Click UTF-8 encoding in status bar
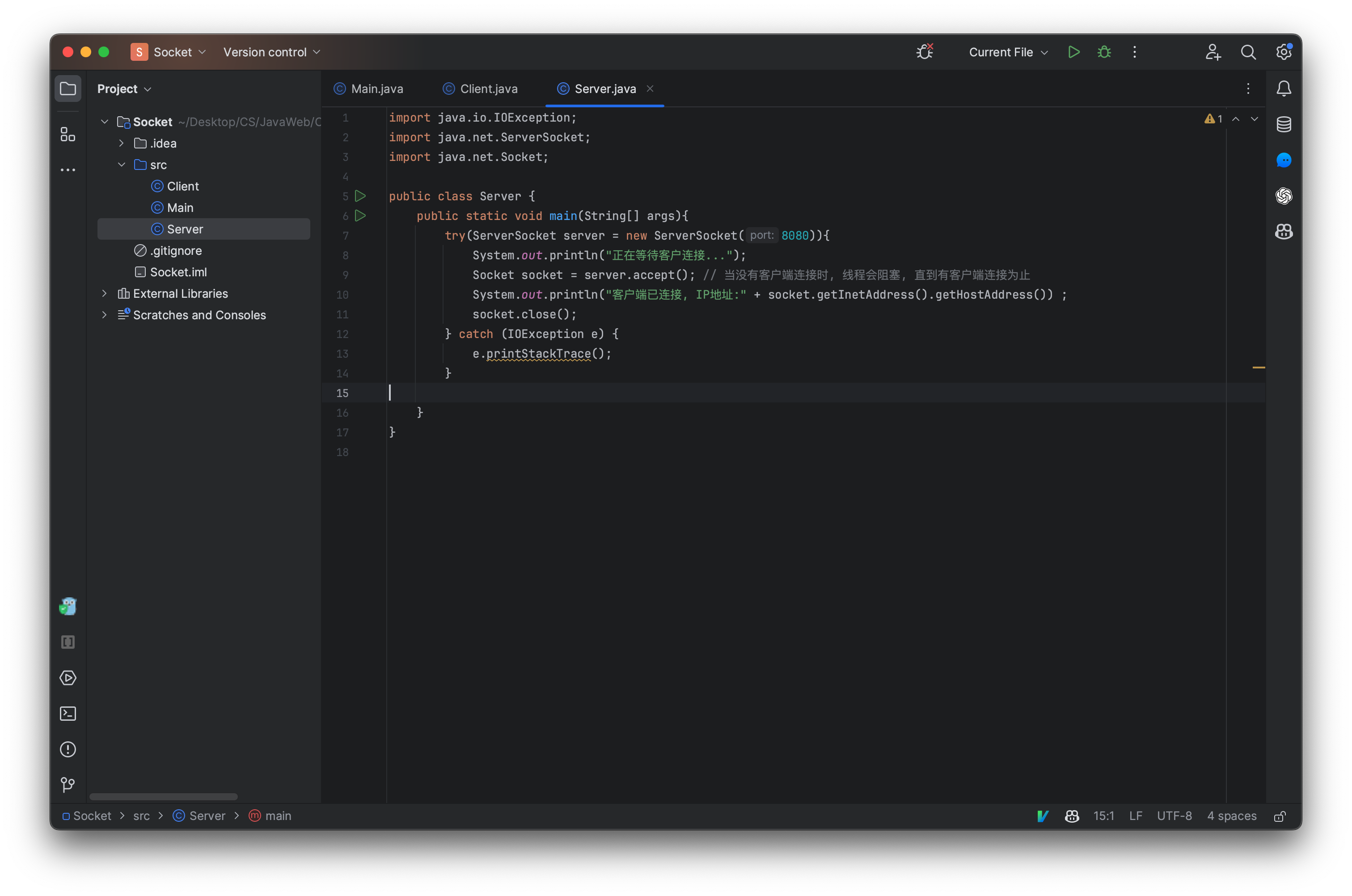 tap(1174, 816)
